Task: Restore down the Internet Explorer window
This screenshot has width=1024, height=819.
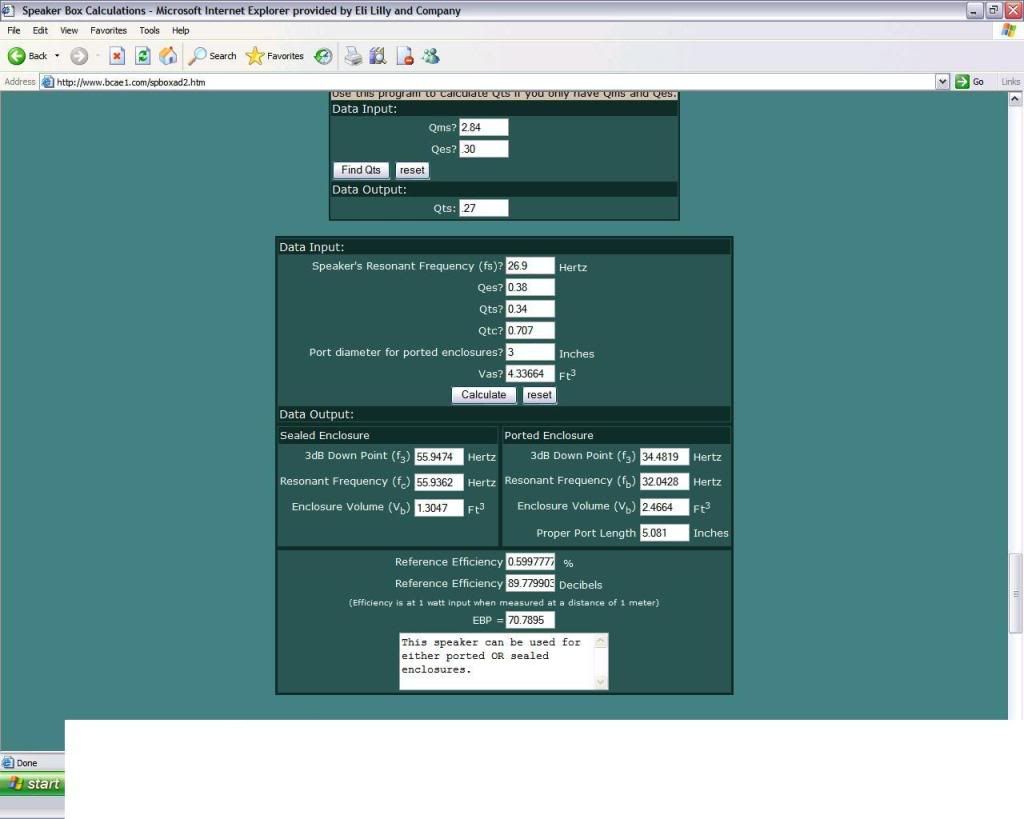Action: pos(993,10)
